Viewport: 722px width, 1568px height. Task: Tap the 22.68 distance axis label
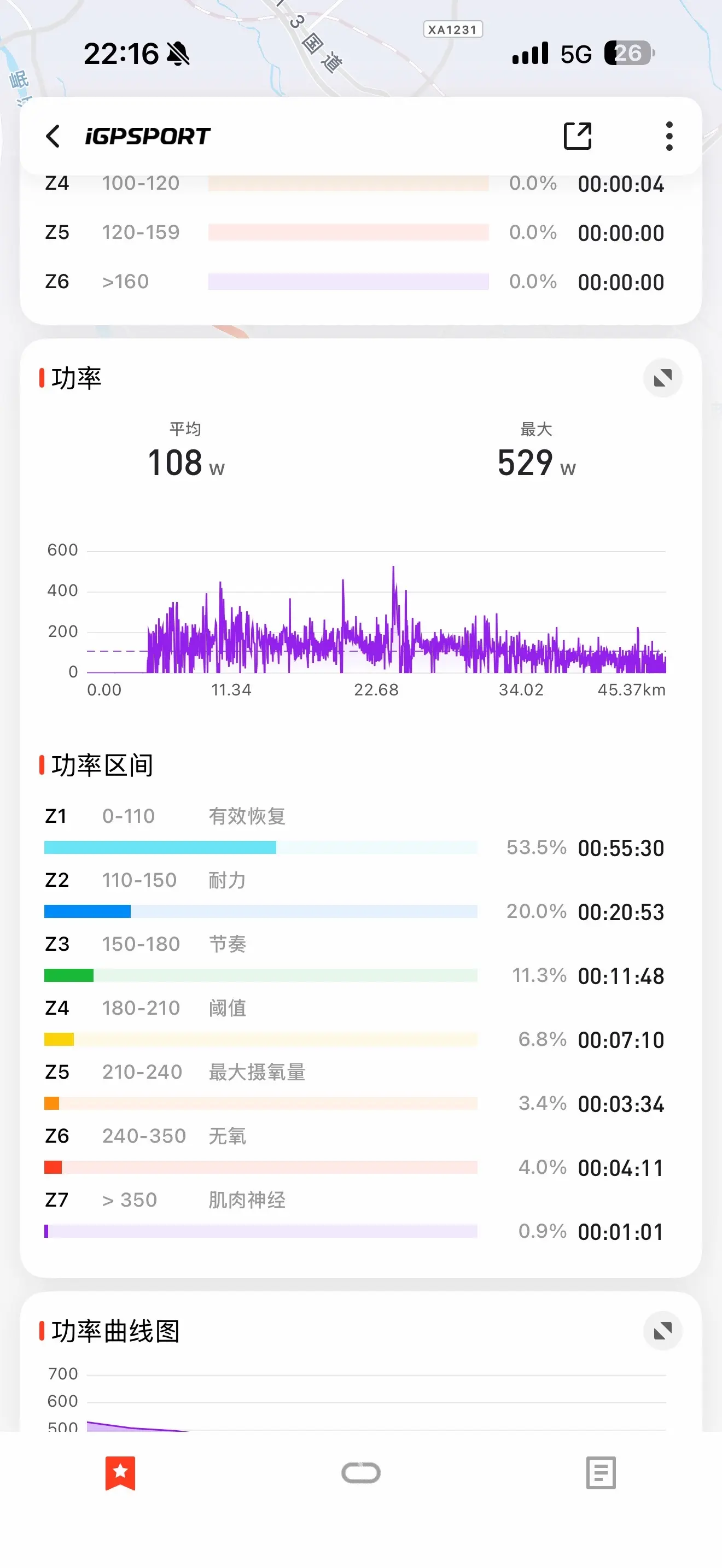coord(376,689)
